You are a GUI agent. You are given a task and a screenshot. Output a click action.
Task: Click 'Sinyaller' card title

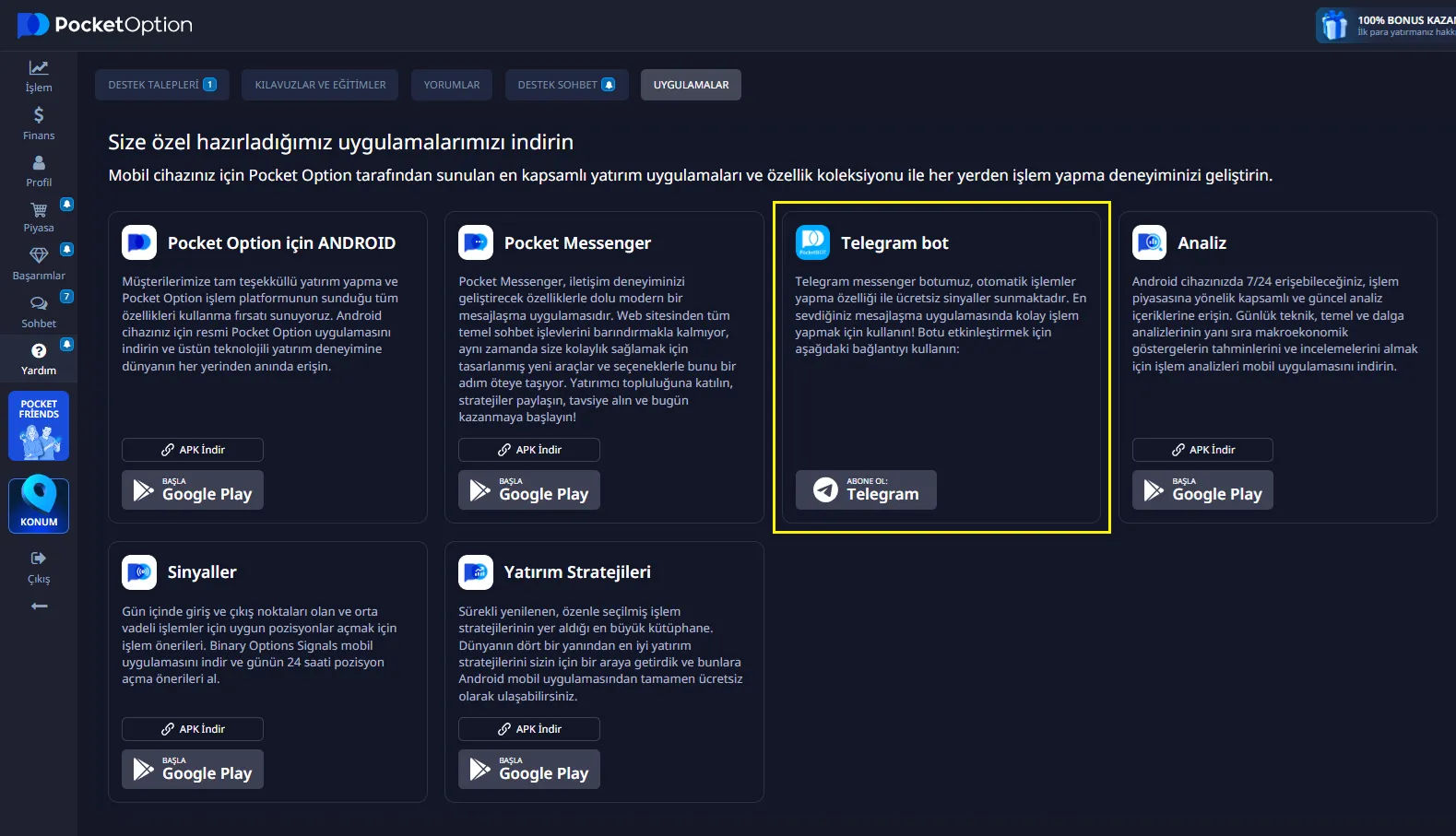202,572
